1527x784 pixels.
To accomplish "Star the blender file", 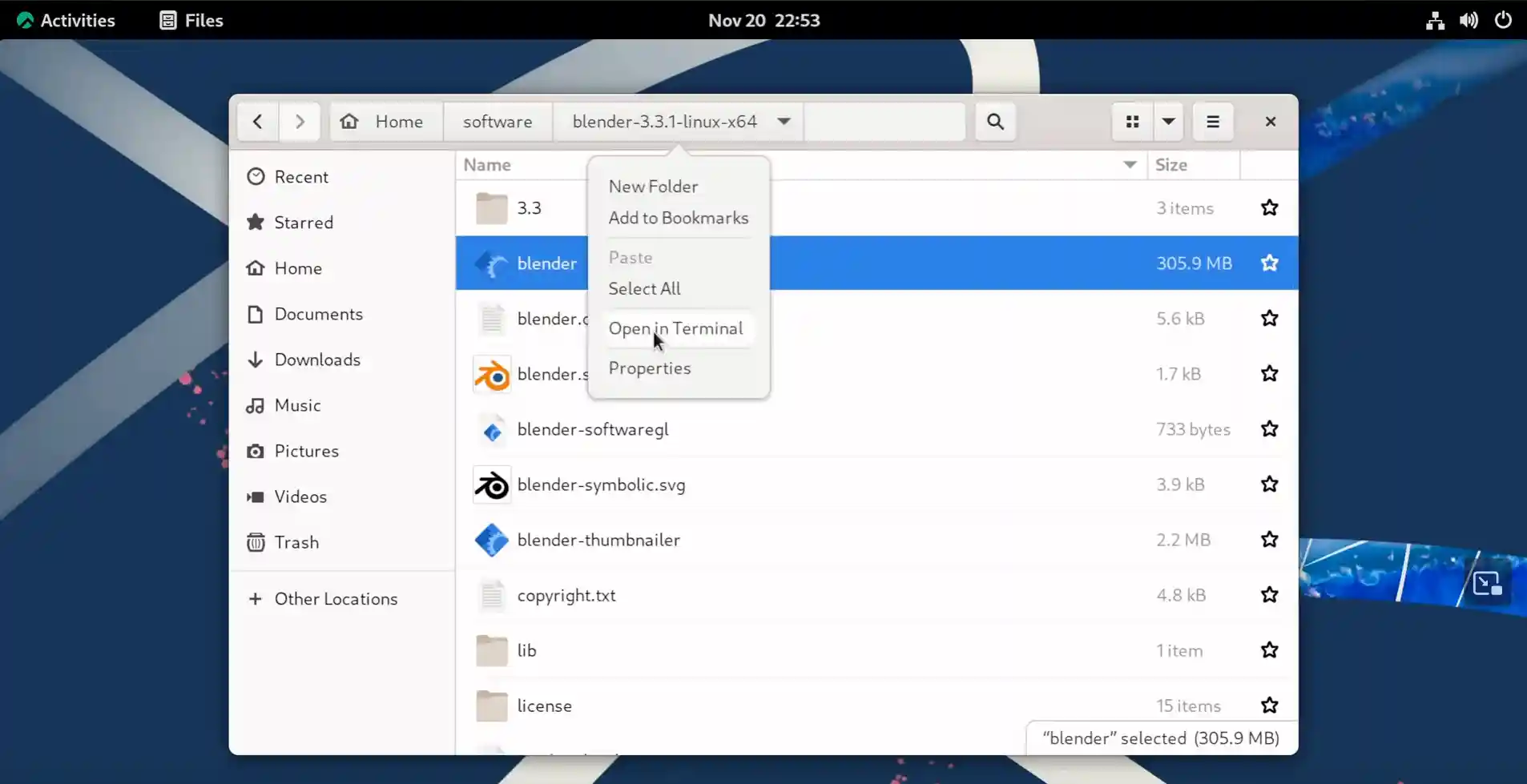I will 1269,263.
